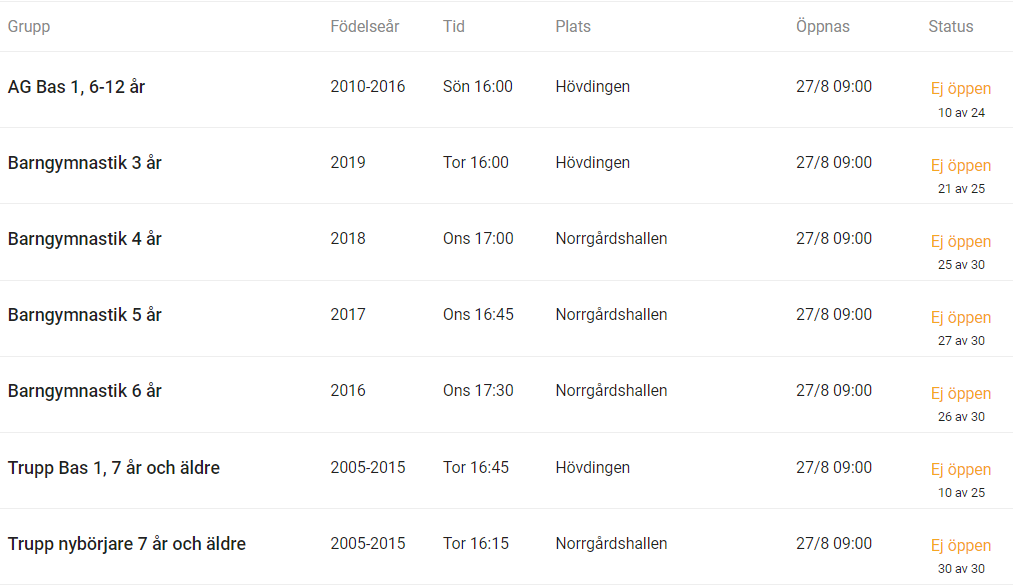Open the Barngymnastik 3 år group
1013x585 pixels.
click(x=85, y=163)
